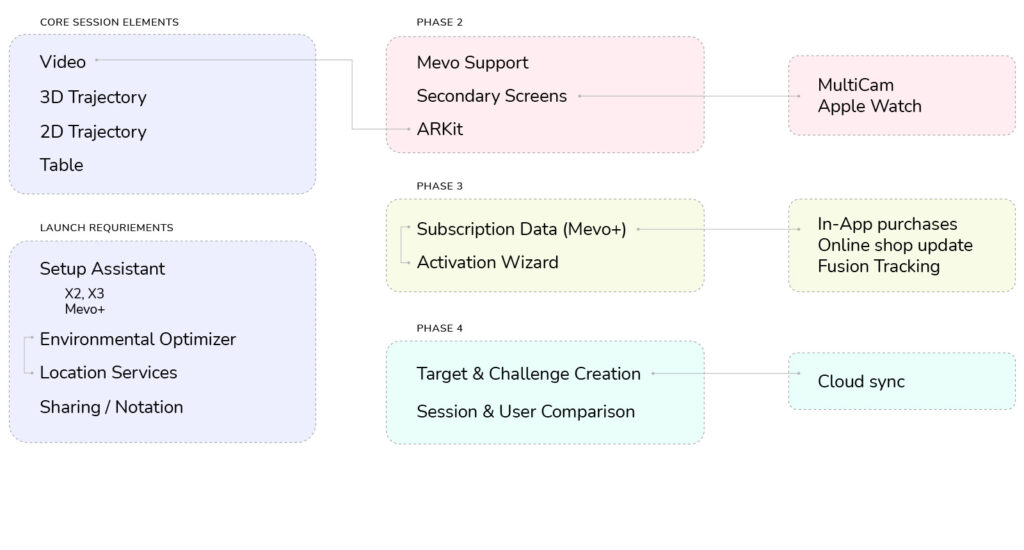Select the ARKit item
The width and height of the screenshot is (1024, 550).
click(x=440, y=129)
